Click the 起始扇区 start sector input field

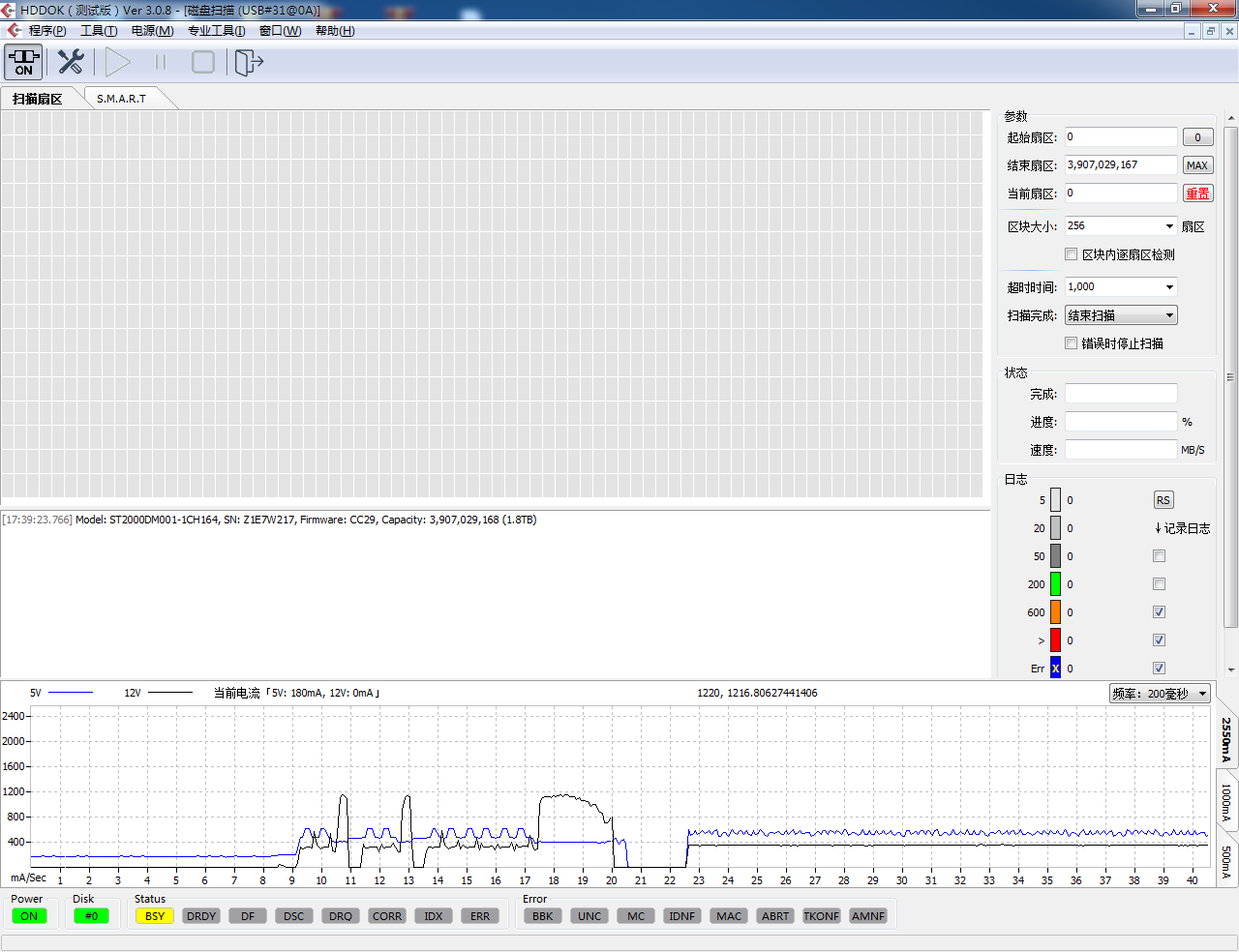point(1121,137)
